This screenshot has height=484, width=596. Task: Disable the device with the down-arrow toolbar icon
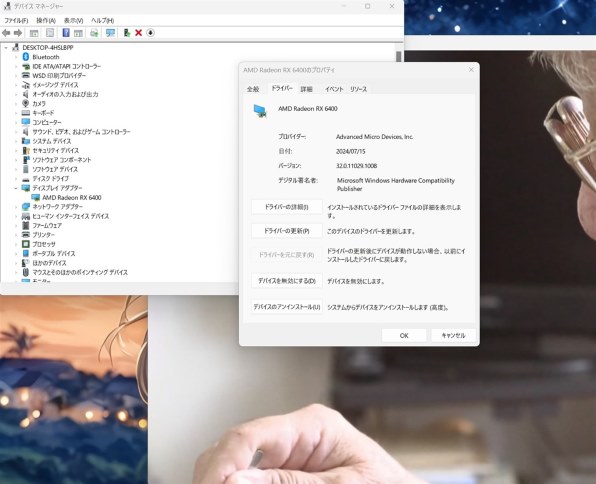pos(150,33)
